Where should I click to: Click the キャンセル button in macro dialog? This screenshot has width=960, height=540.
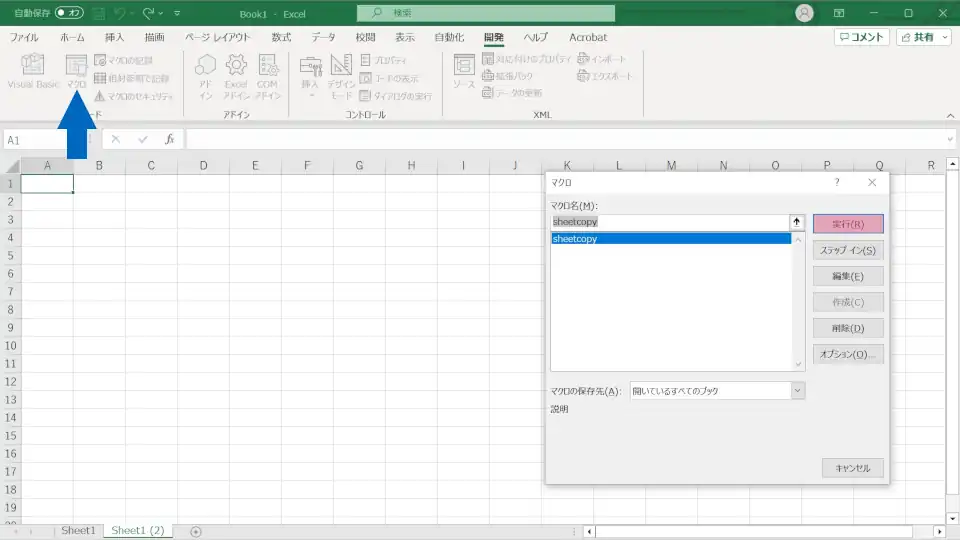pos(852,468)
